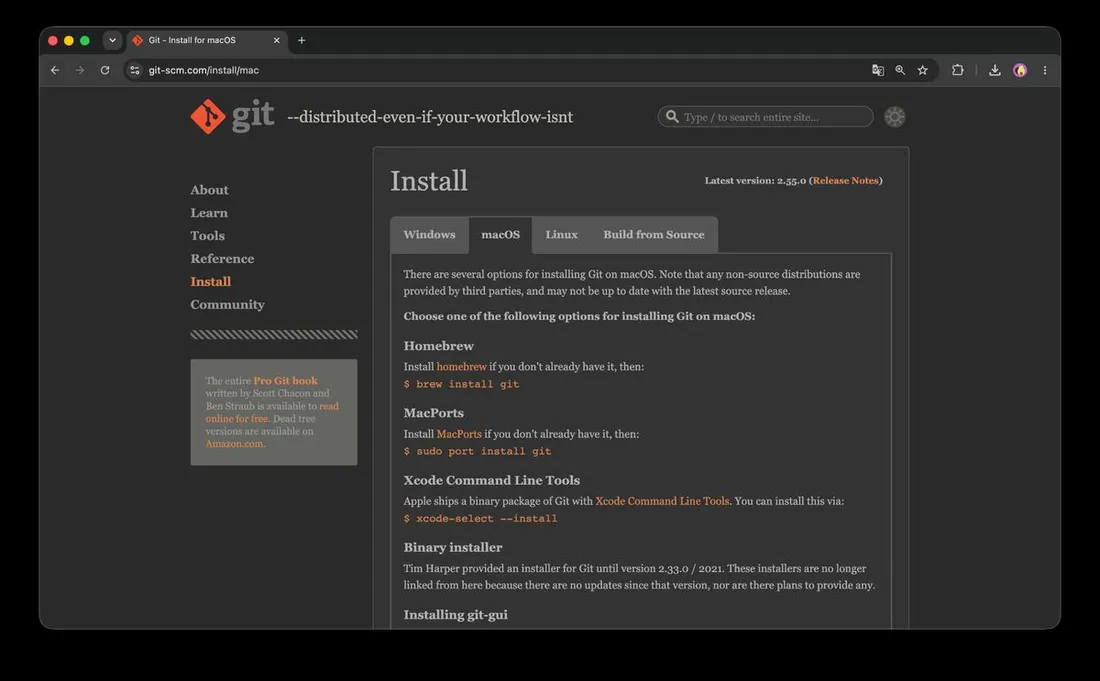Click the zoom magnifier icon in address bar
Image resolution: width=1100 pixels, height=681 pixels.
pos(900,70)
